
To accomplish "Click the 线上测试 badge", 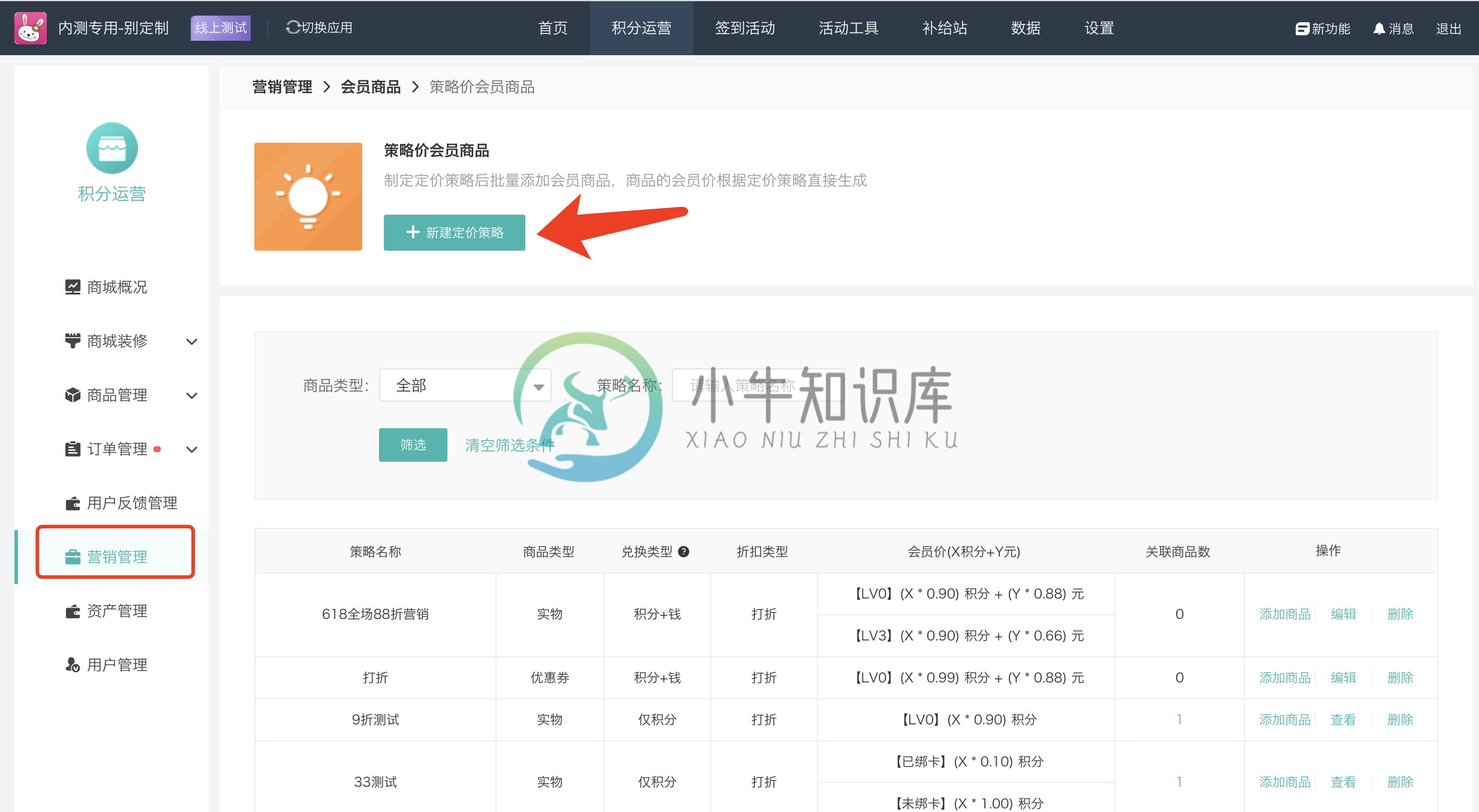I will click(x=221, y=28).
